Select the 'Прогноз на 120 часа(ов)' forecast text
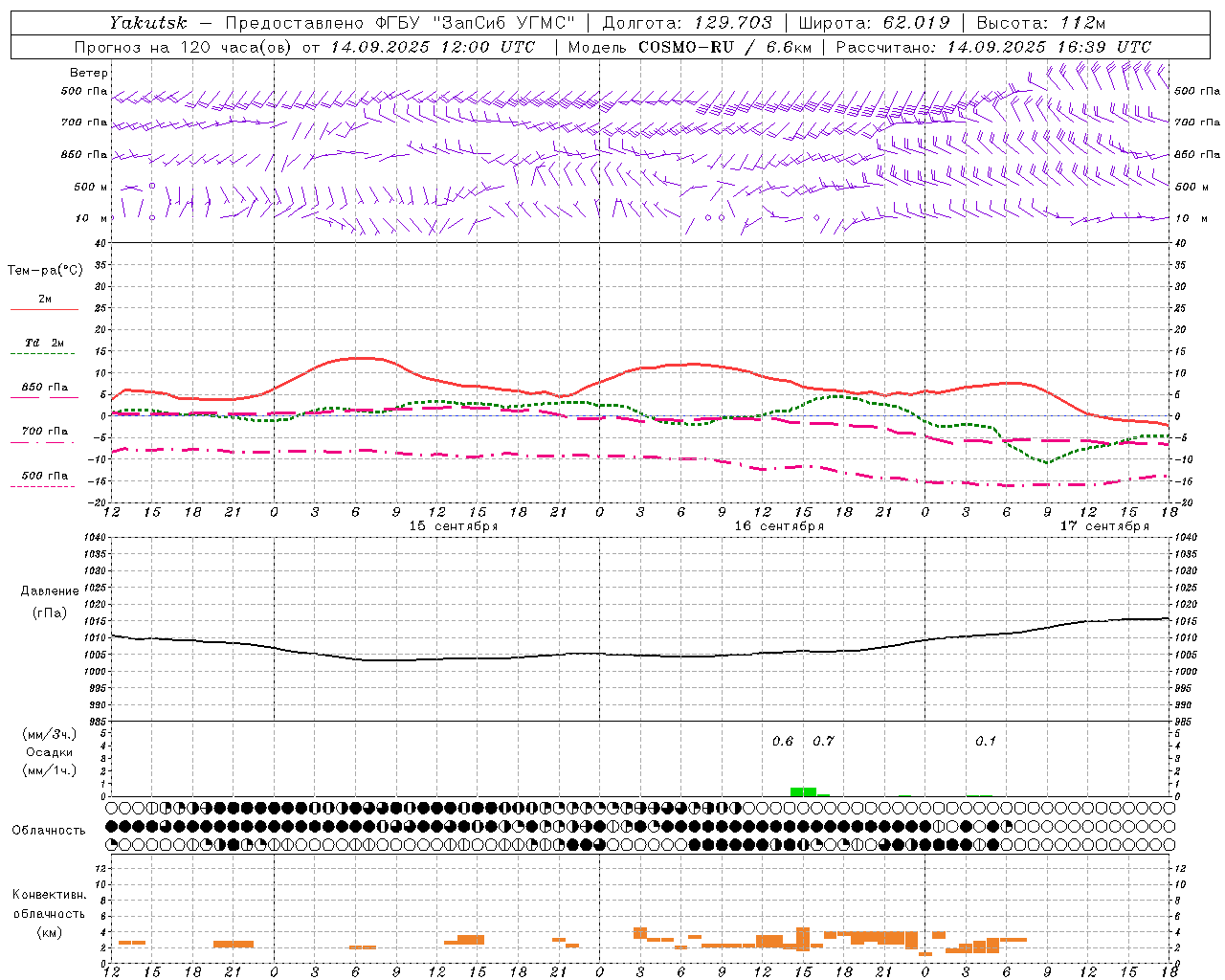 184,47
